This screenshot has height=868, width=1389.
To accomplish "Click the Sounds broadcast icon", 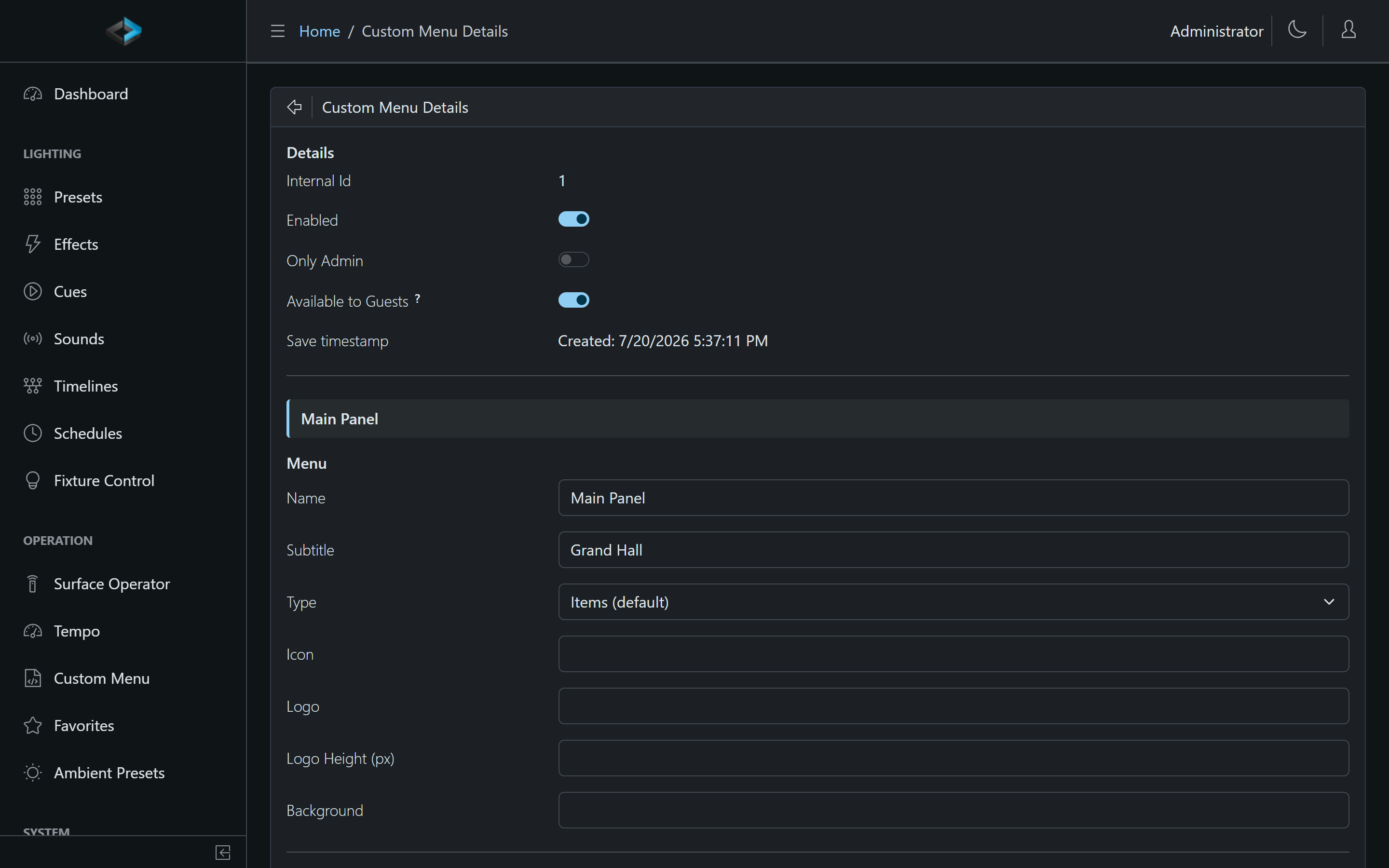I will click(33, 339).
